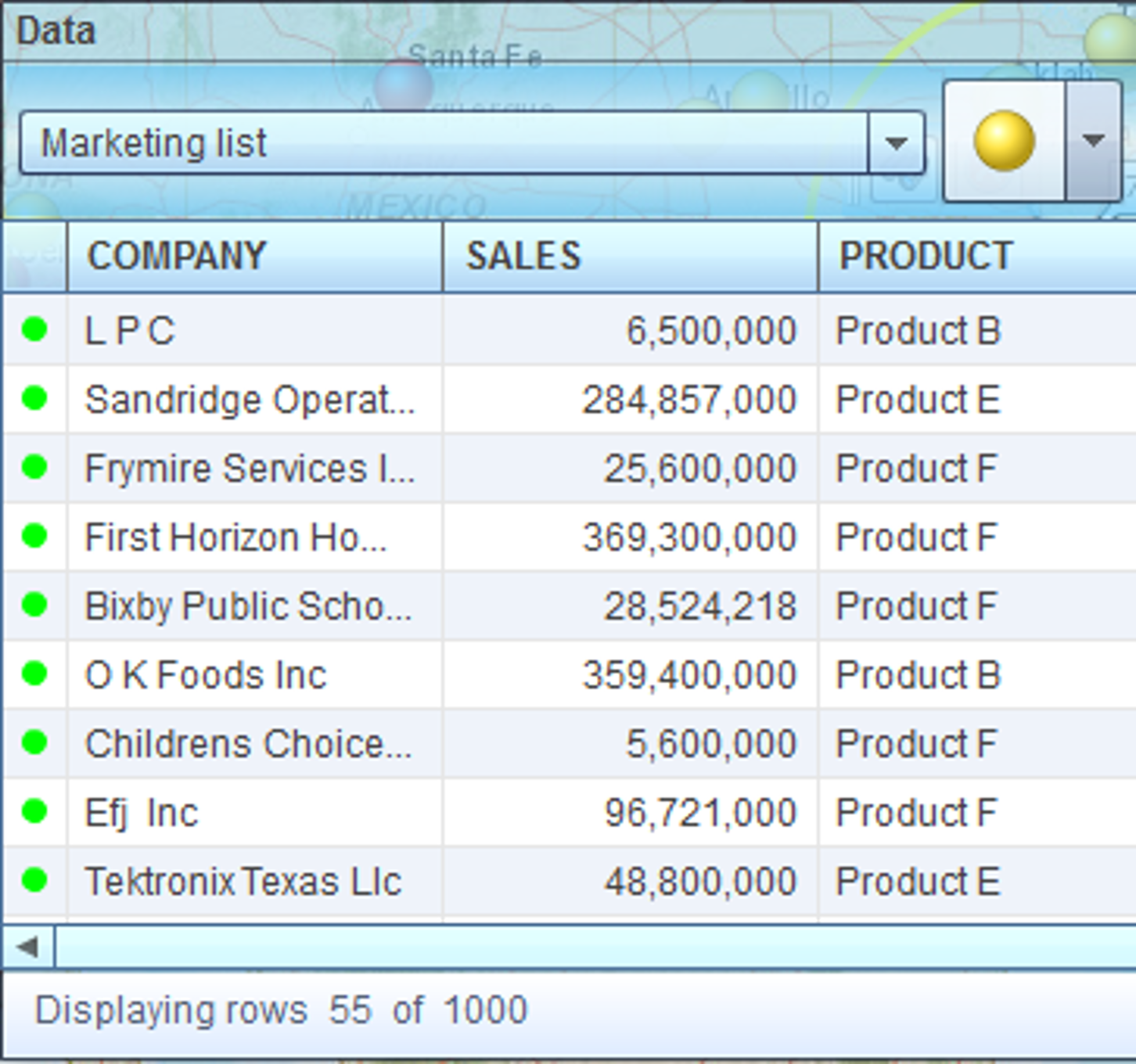Select the O K Foods Inc cell

point(255,674)
